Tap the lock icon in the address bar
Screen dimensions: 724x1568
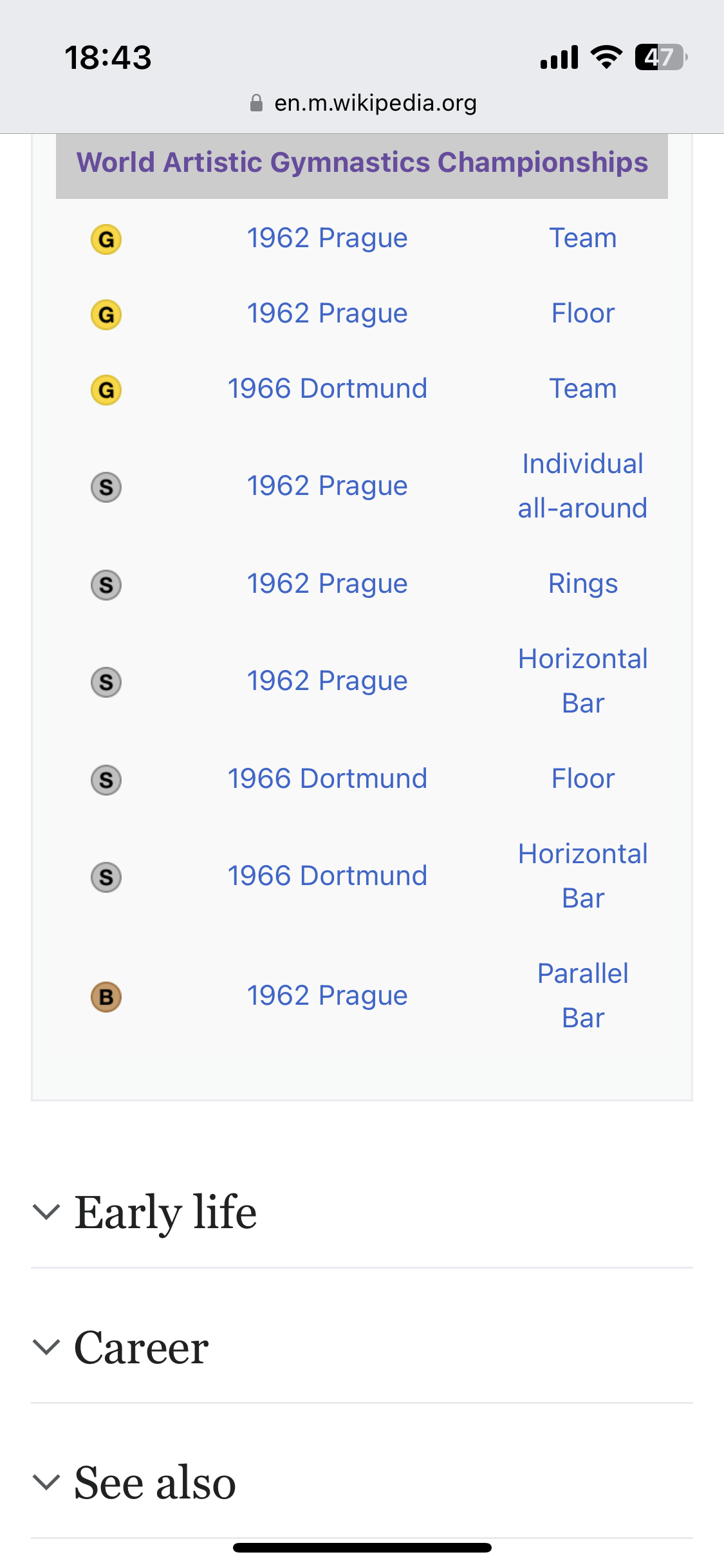pos(256,103)
